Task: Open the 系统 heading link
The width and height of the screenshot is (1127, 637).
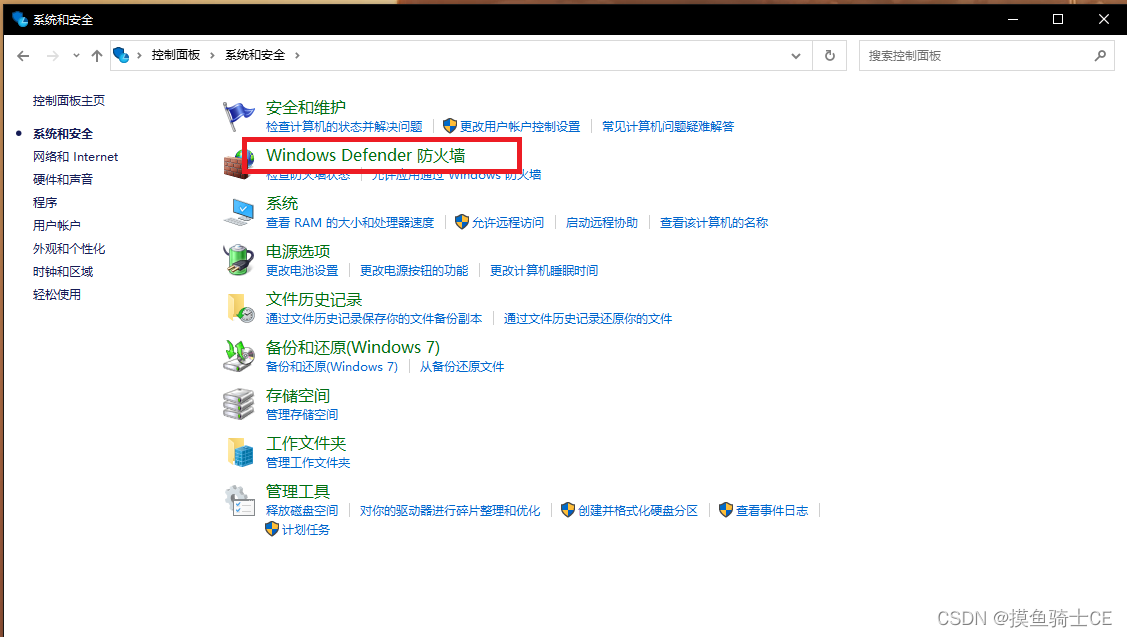Action: [282, 203]
